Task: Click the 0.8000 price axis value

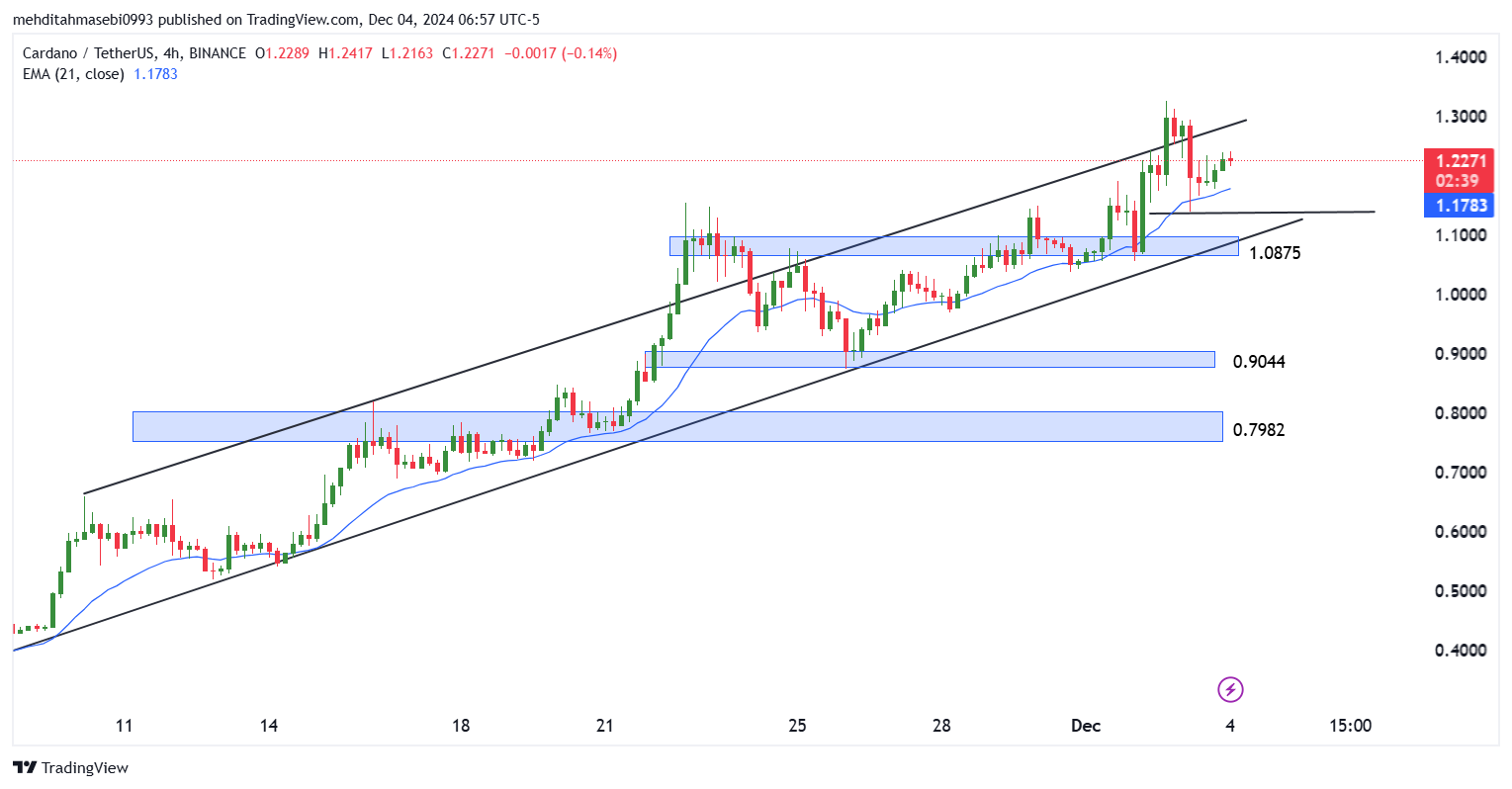Action: pyautogui.click(x=1461, y=413)
